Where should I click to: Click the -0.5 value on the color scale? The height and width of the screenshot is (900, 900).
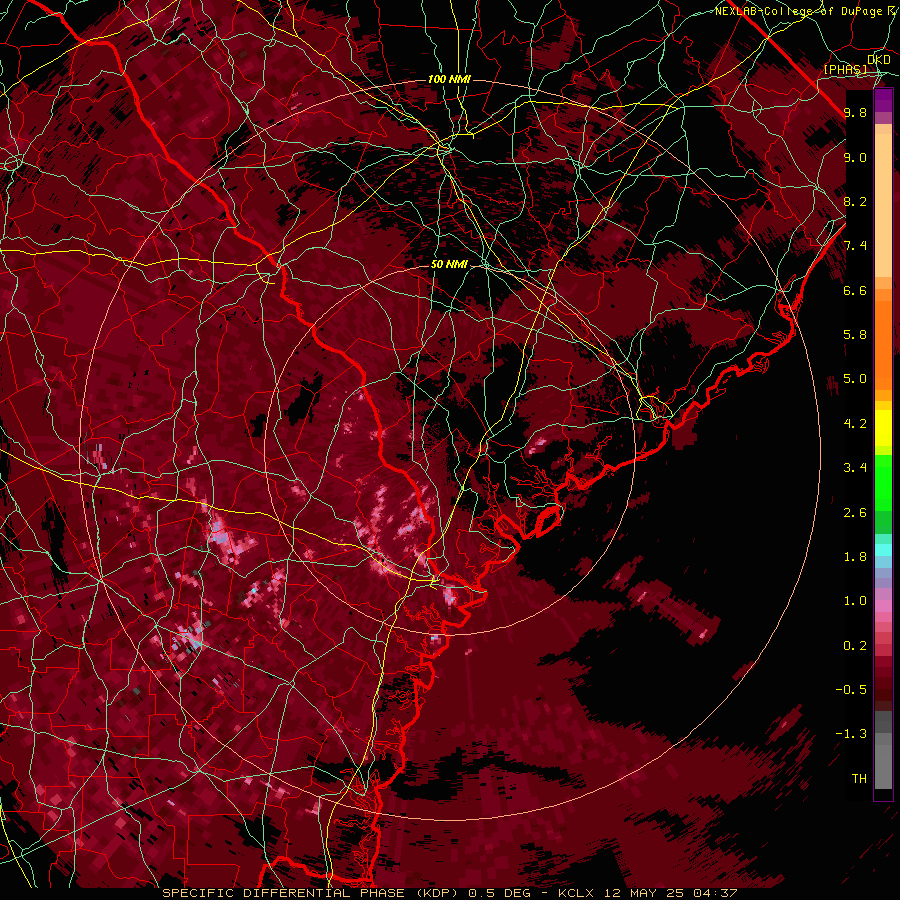[x=851, y=690]
